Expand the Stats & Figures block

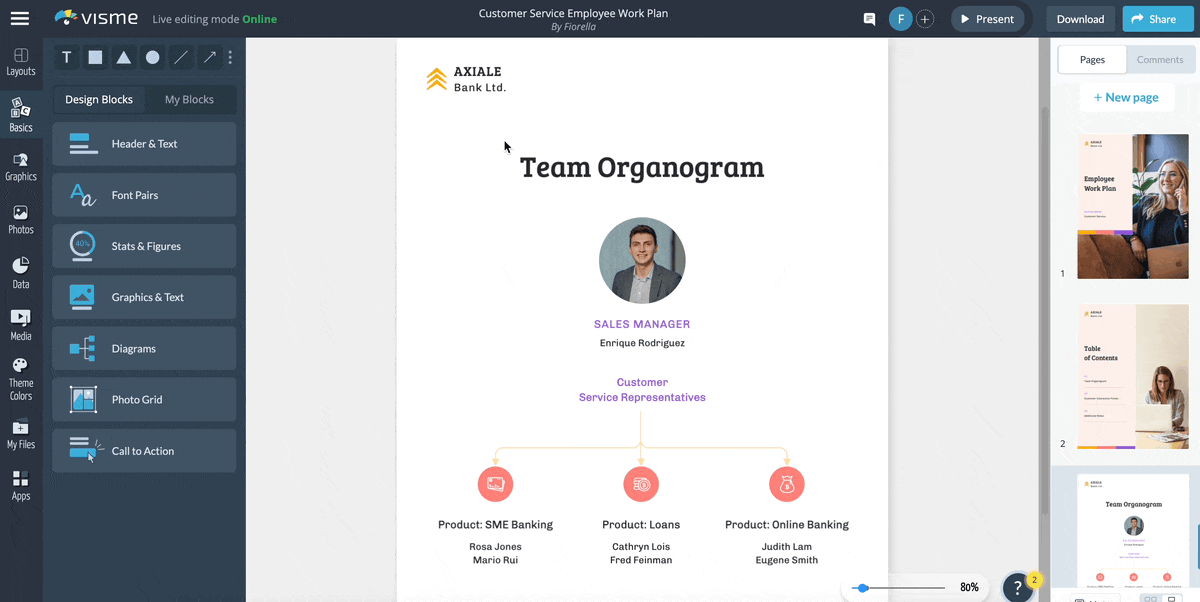coord(144,246)
